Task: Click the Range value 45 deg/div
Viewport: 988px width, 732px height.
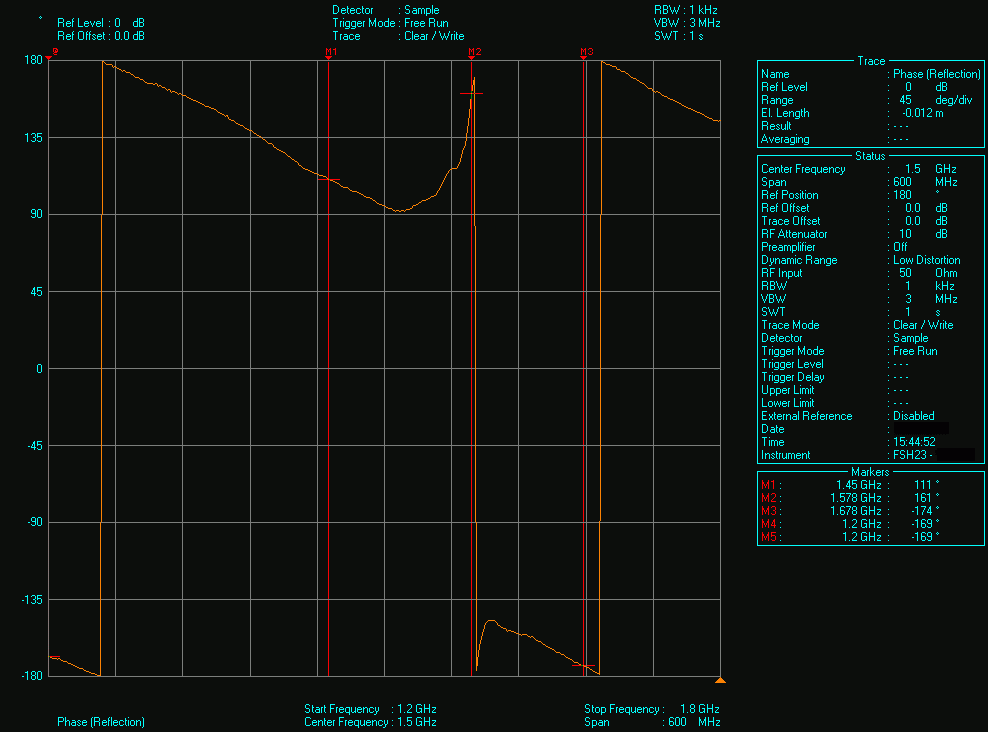Action: pyautogui.click(x=936, y=100)
